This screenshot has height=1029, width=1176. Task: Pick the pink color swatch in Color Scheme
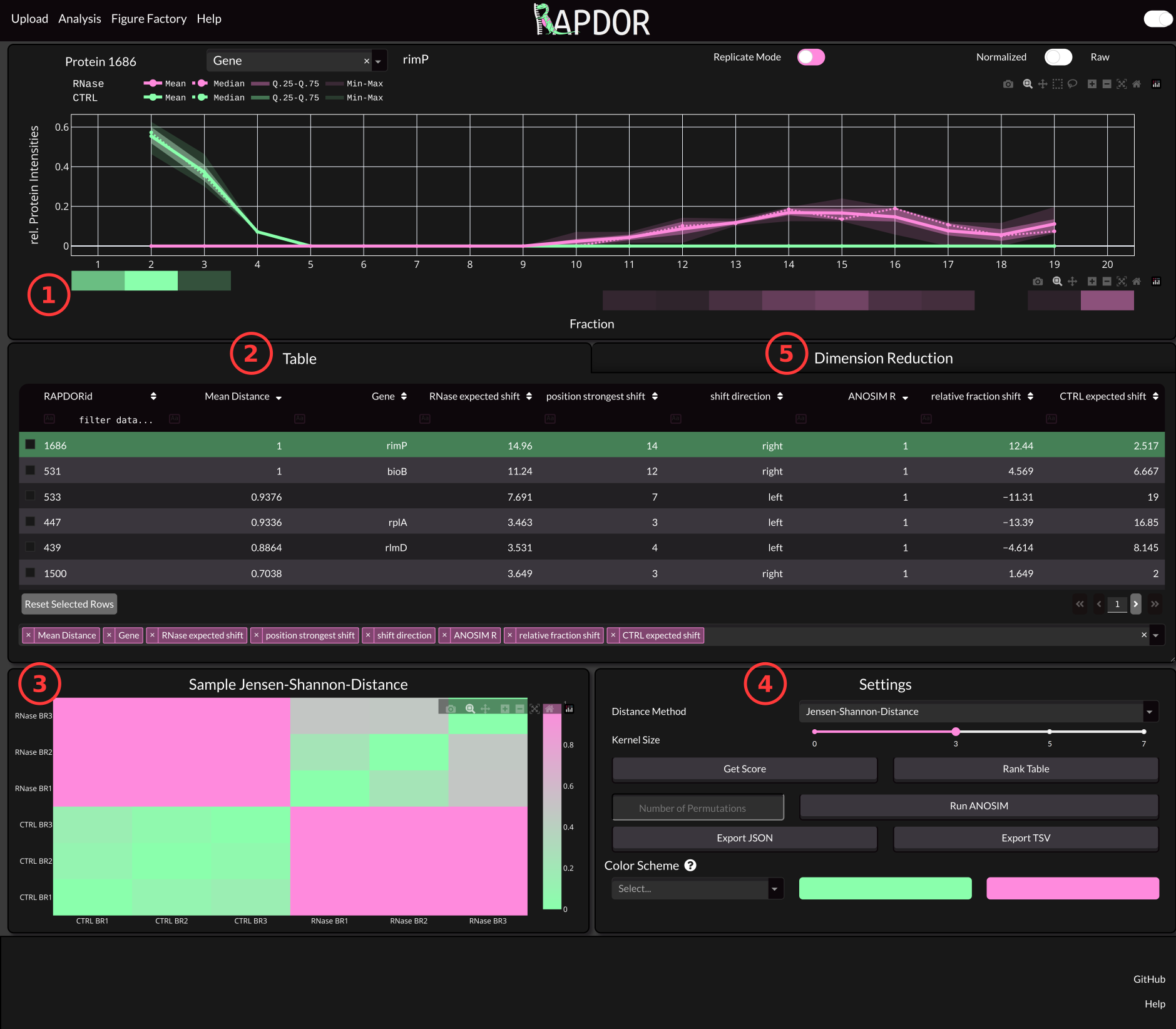(x=1072, y=888)
